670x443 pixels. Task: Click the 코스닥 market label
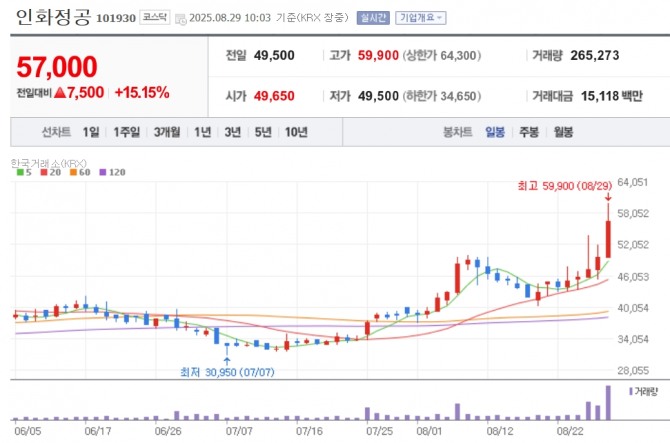click(155, 17)
